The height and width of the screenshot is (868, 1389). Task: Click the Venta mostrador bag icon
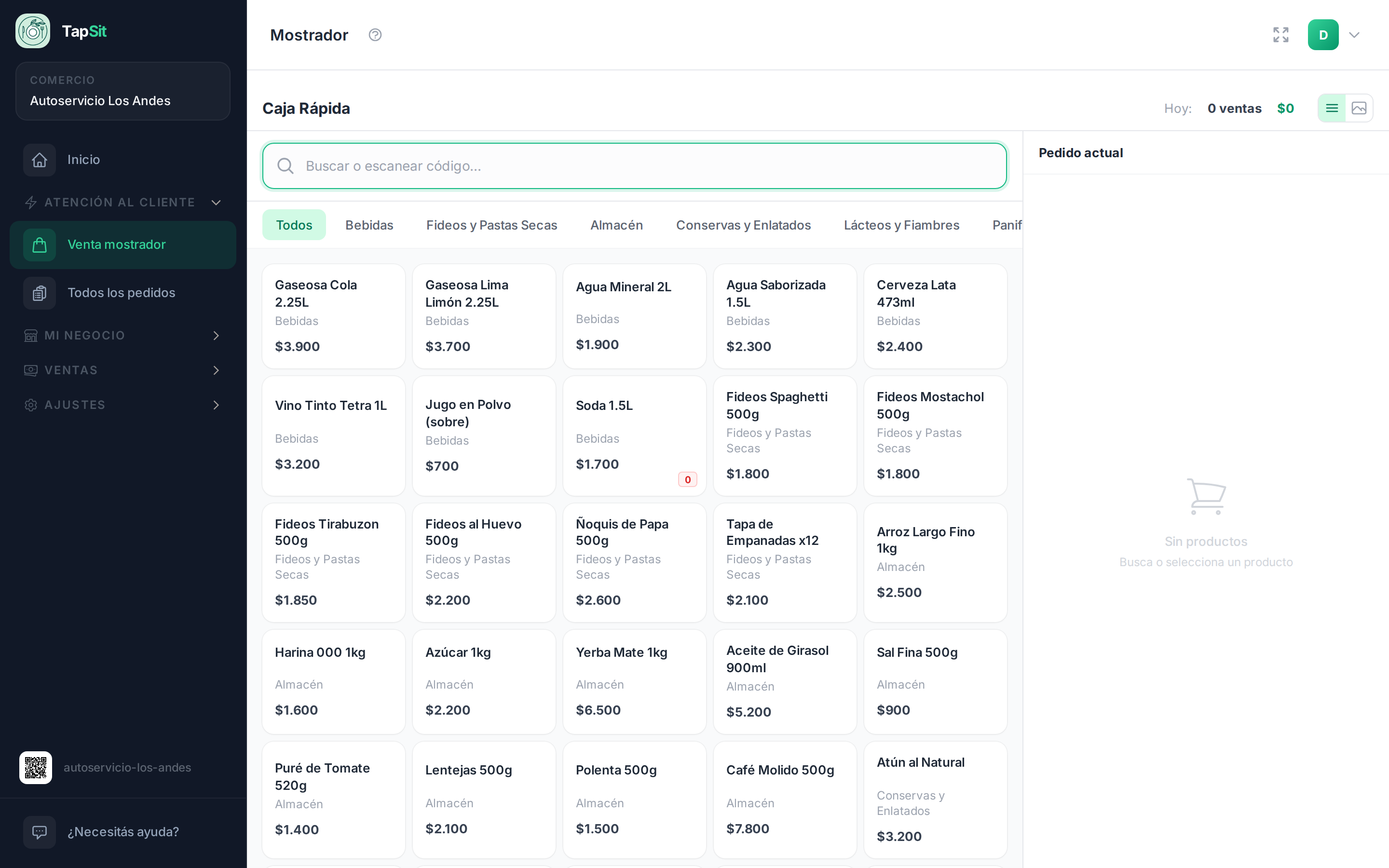point(39,244)
